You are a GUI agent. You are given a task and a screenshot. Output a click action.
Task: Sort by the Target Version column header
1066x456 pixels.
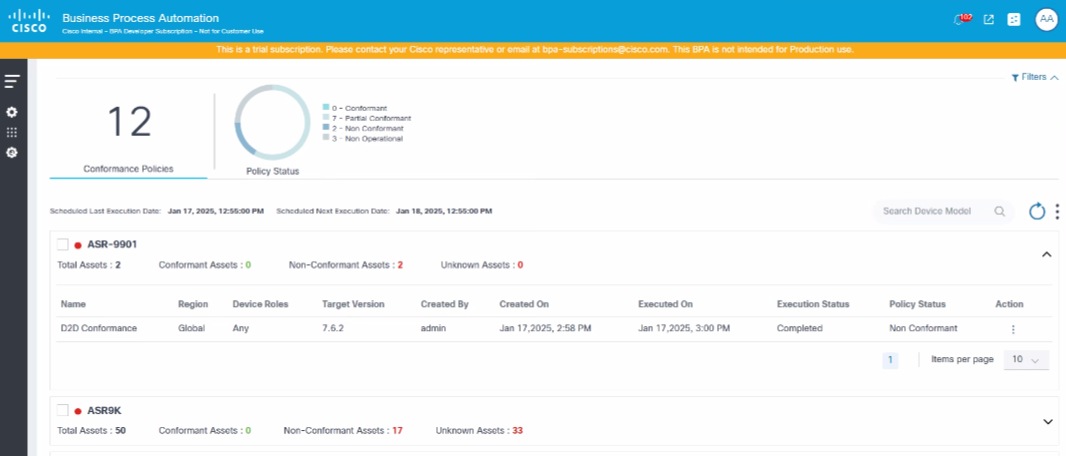(353, 304)
